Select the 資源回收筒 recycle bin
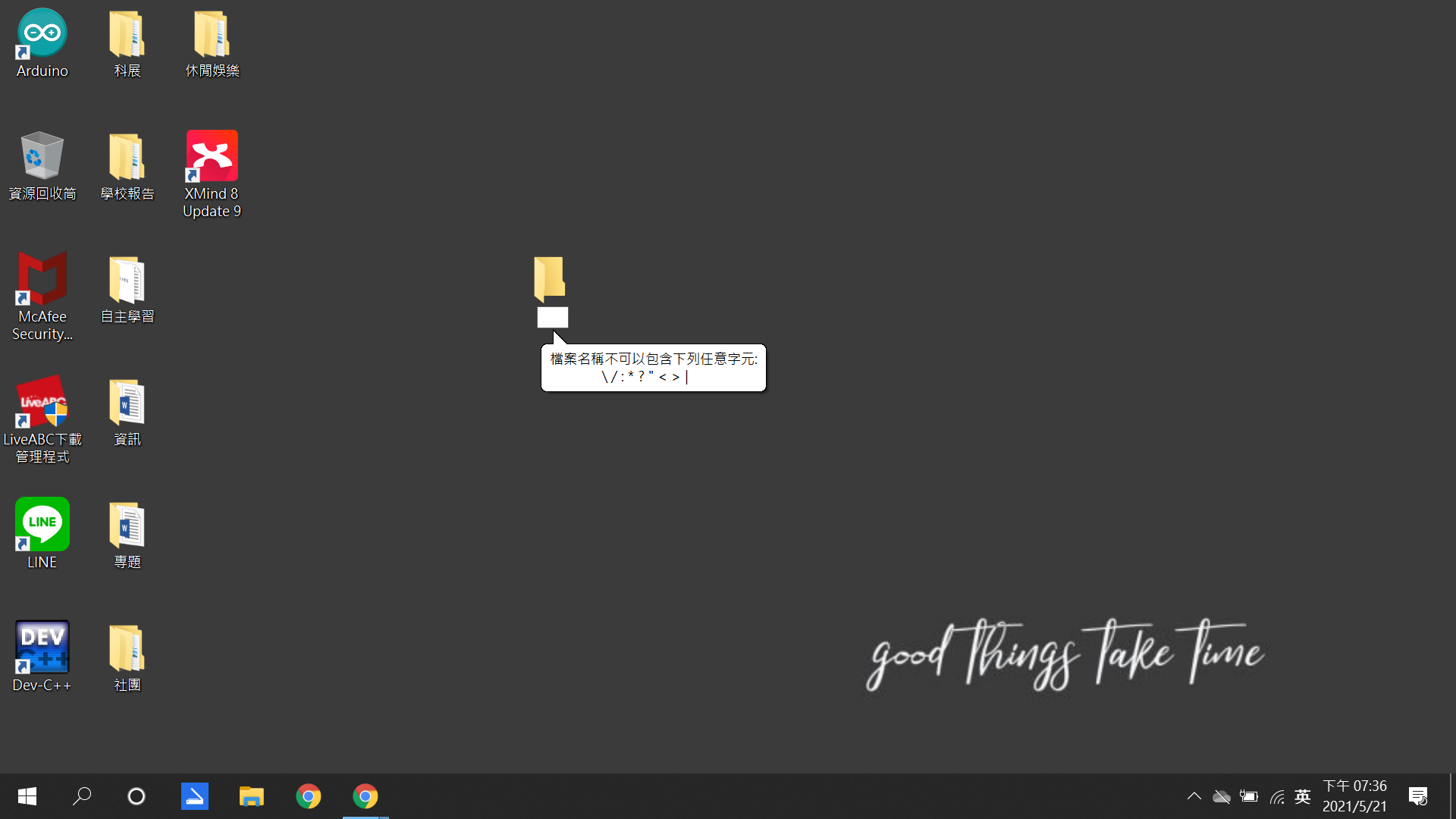Image resolution: width=1456 pixels, height=819 pixels. coord(42,157)
